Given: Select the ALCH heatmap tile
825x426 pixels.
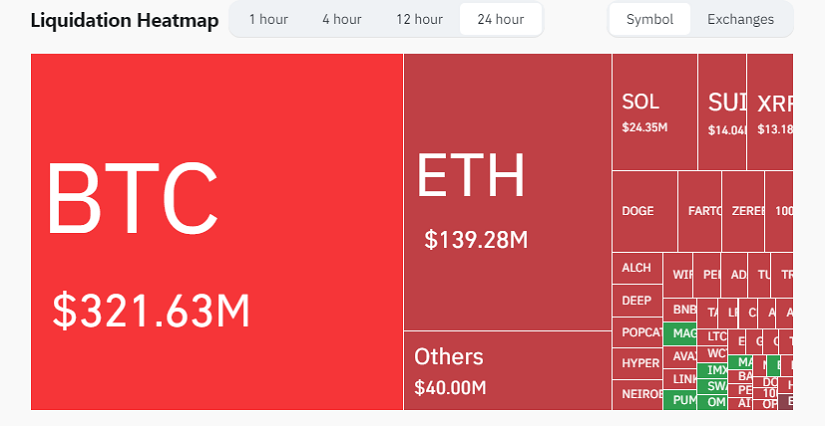Looking at the screenshot, I should [x=636, y=268].
